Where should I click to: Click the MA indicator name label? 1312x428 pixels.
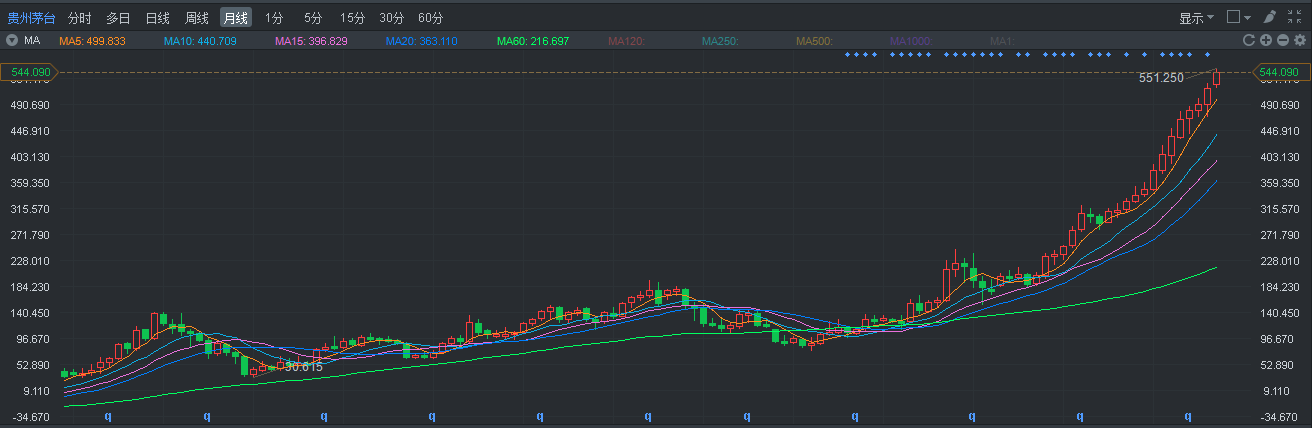click(x=32, y=41)
